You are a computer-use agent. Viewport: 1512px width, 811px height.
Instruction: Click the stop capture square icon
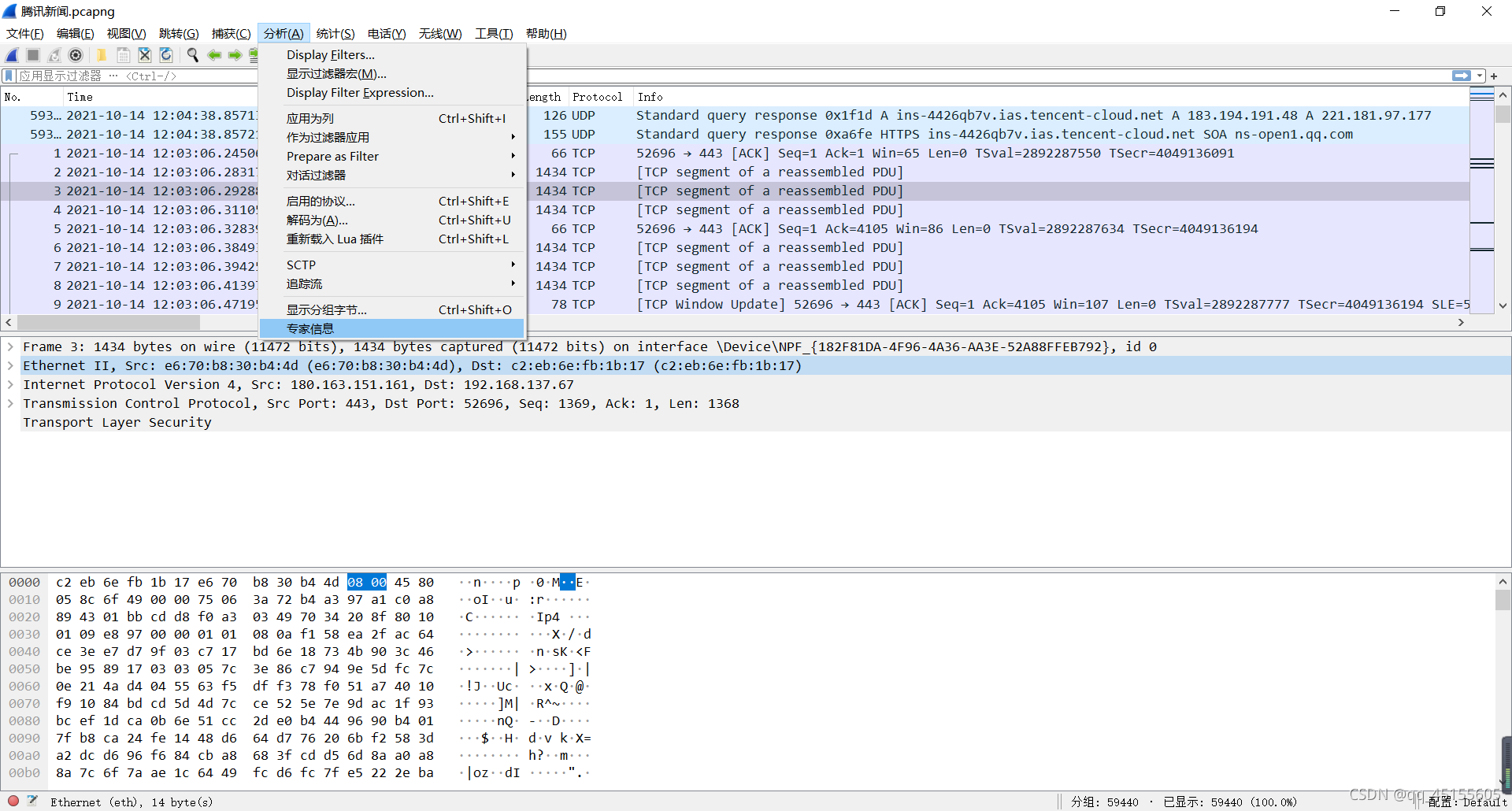click(x=33, y=55)
